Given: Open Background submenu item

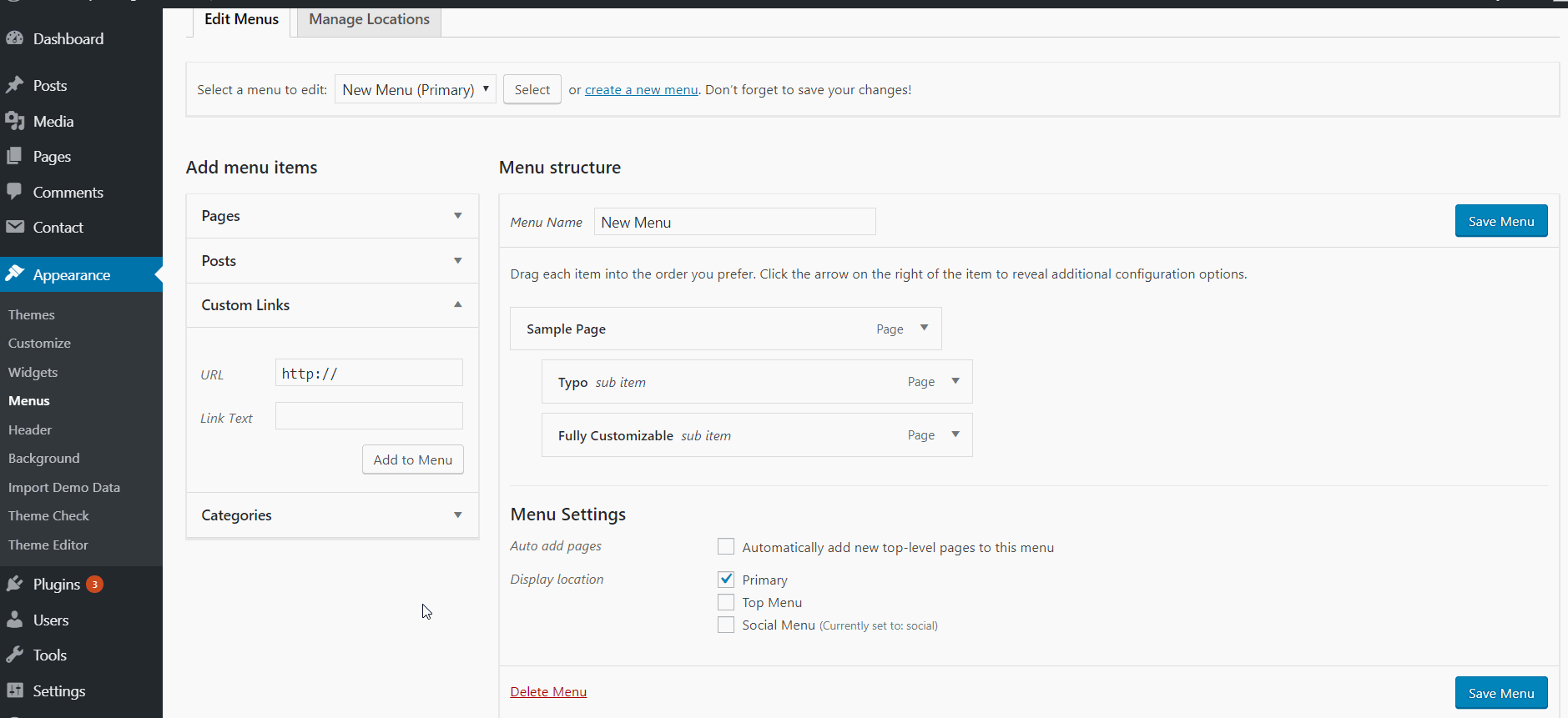Looking at the screenshot, I should [x=44, y=458].
